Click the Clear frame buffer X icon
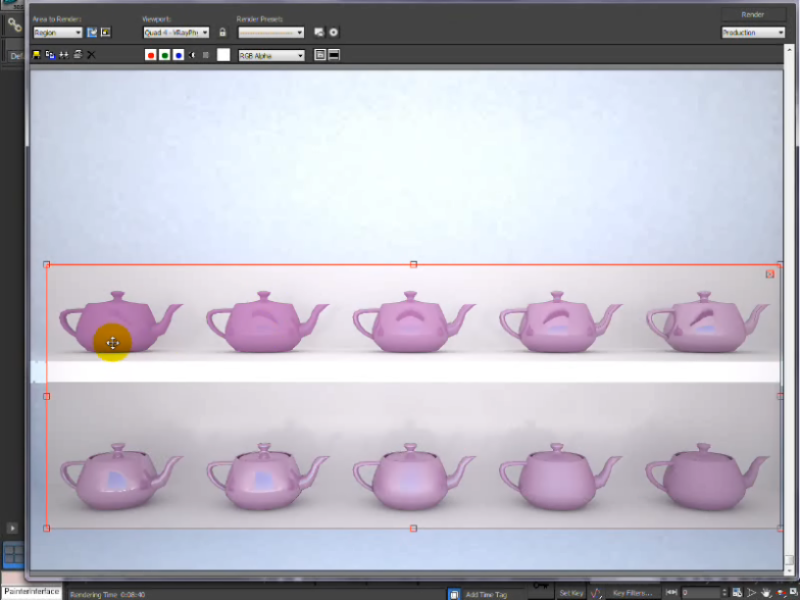The height and width of the screenshot is (600, 800). [x=91, y=55]
